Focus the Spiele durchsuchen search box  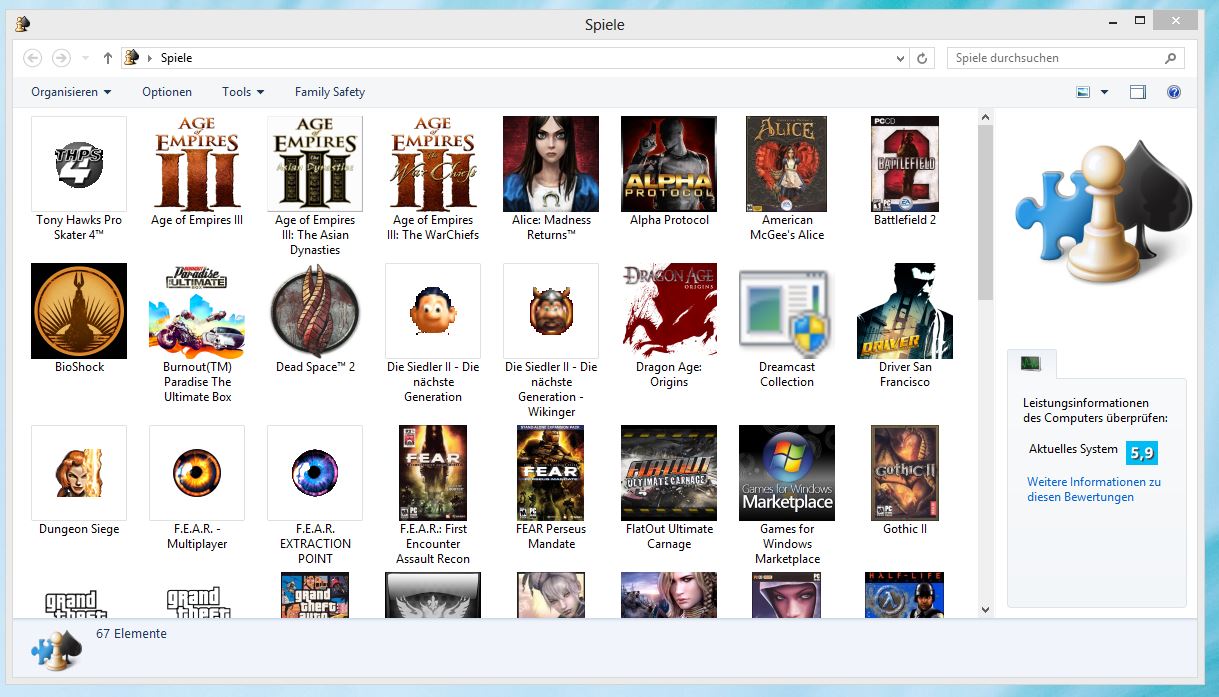(x=1066, y=58)
